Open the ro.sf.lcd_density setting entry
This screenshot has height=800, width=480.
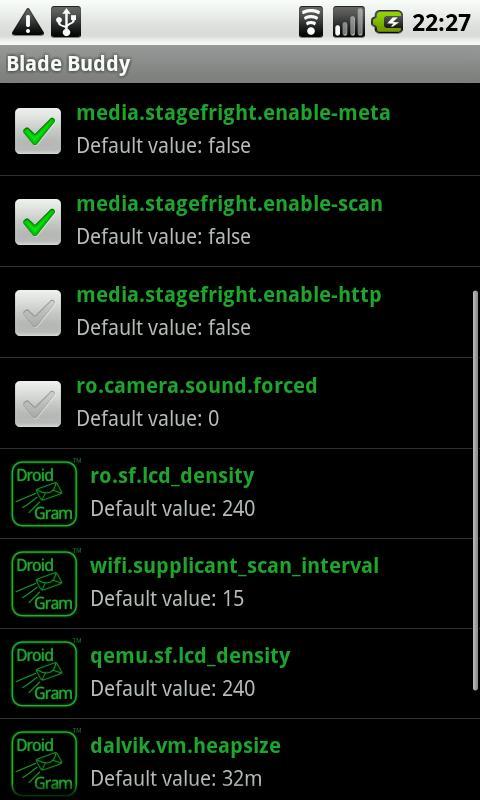240,493
